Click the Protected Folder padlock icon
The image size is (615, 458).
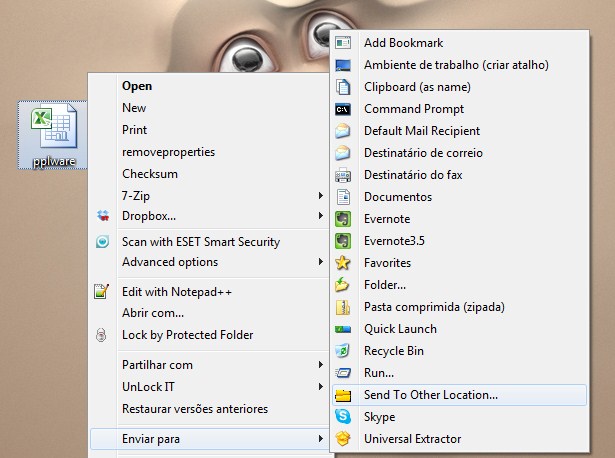click(101, 335)
